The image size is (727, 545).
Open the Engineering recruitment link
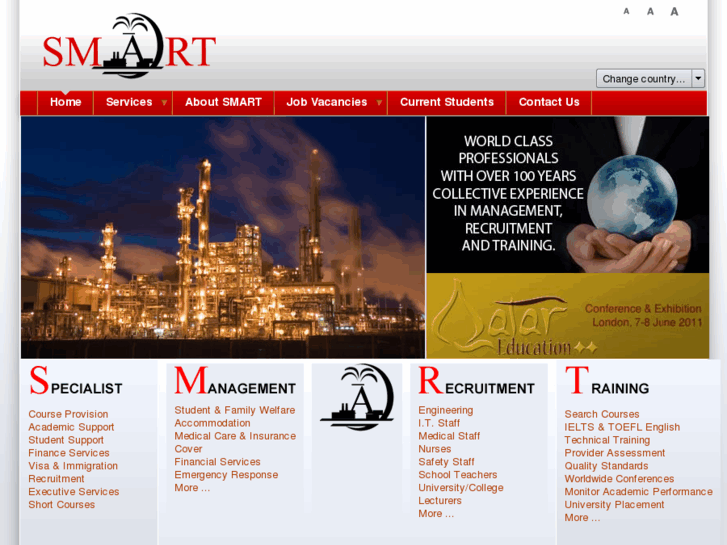coord(446,410)
